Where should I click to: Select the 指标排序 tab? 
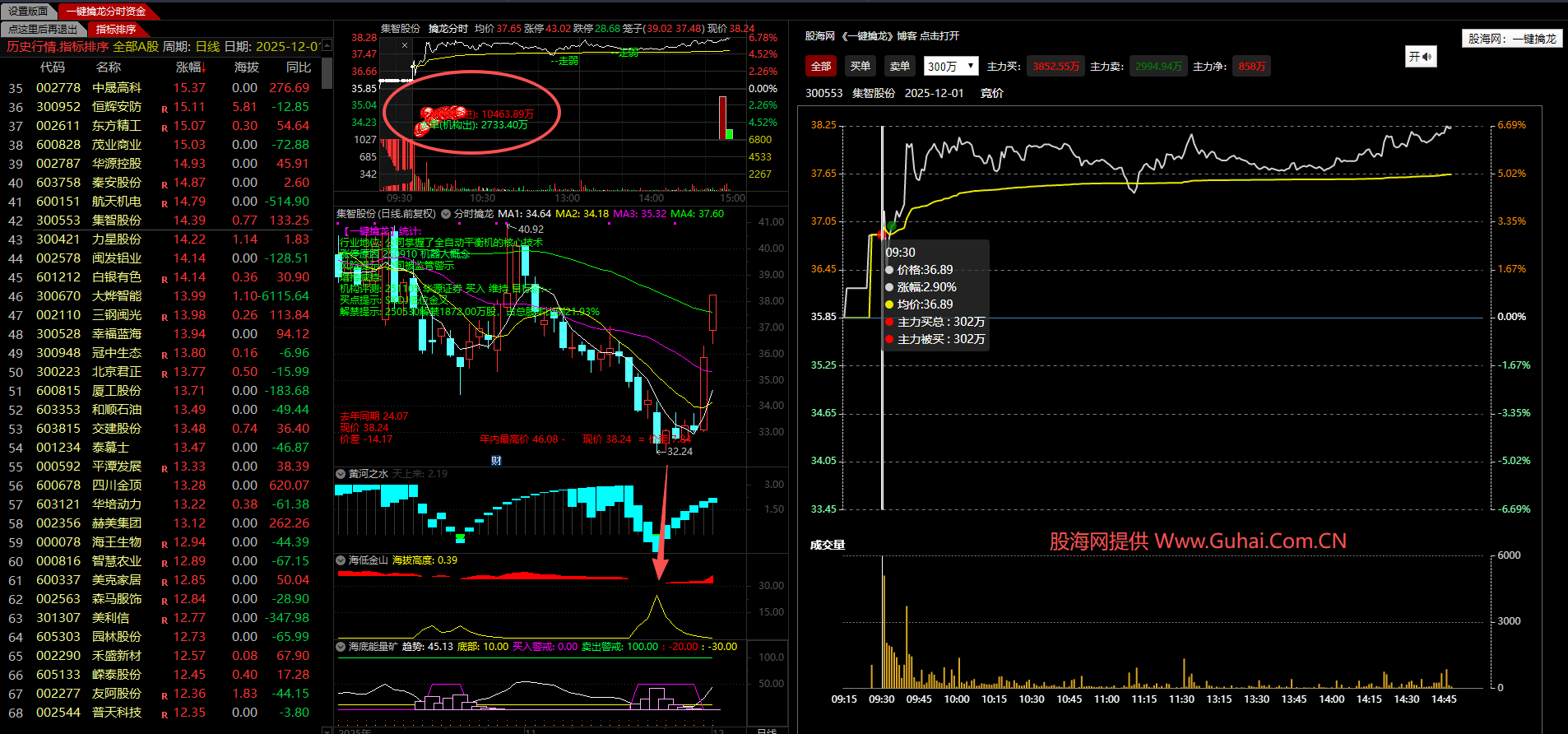[x=116, y=30]
